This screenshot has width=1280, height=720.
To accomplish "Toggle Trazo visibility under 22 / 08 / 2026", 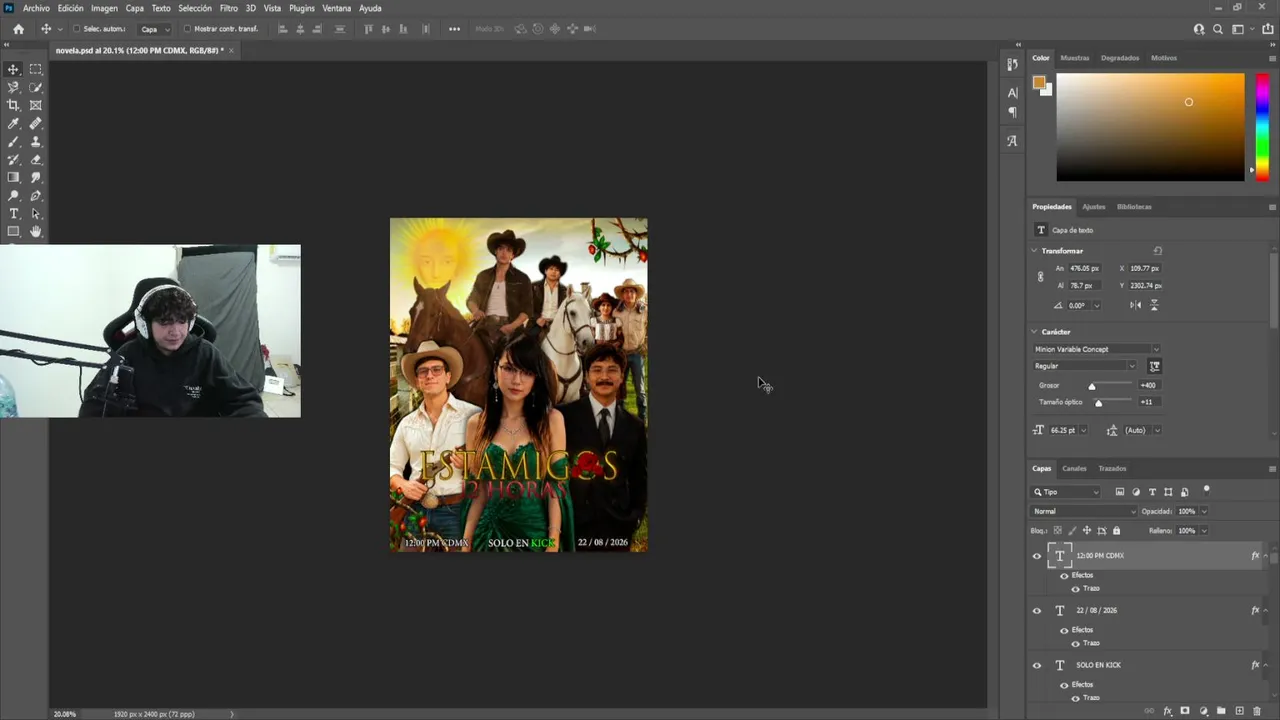I will 1076,643.
